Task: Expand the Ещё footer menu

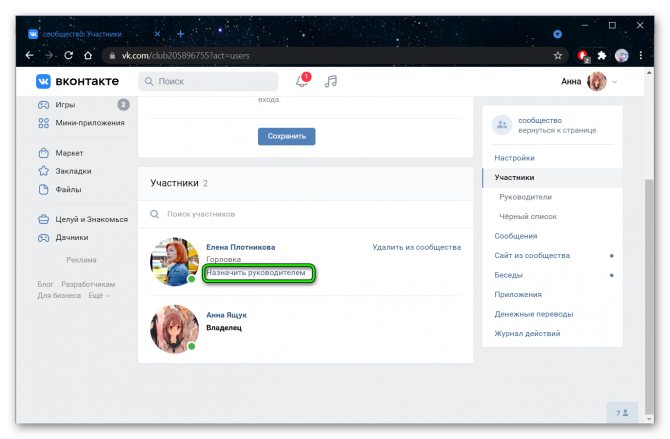Action: pyautogui.click(x=99, y=296)
